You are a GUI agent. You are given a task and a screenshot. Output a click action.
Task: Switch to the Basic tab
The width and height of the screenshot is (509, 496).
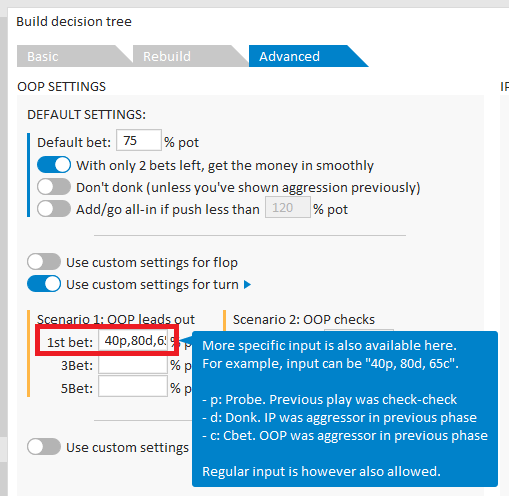tap(72, 56)
